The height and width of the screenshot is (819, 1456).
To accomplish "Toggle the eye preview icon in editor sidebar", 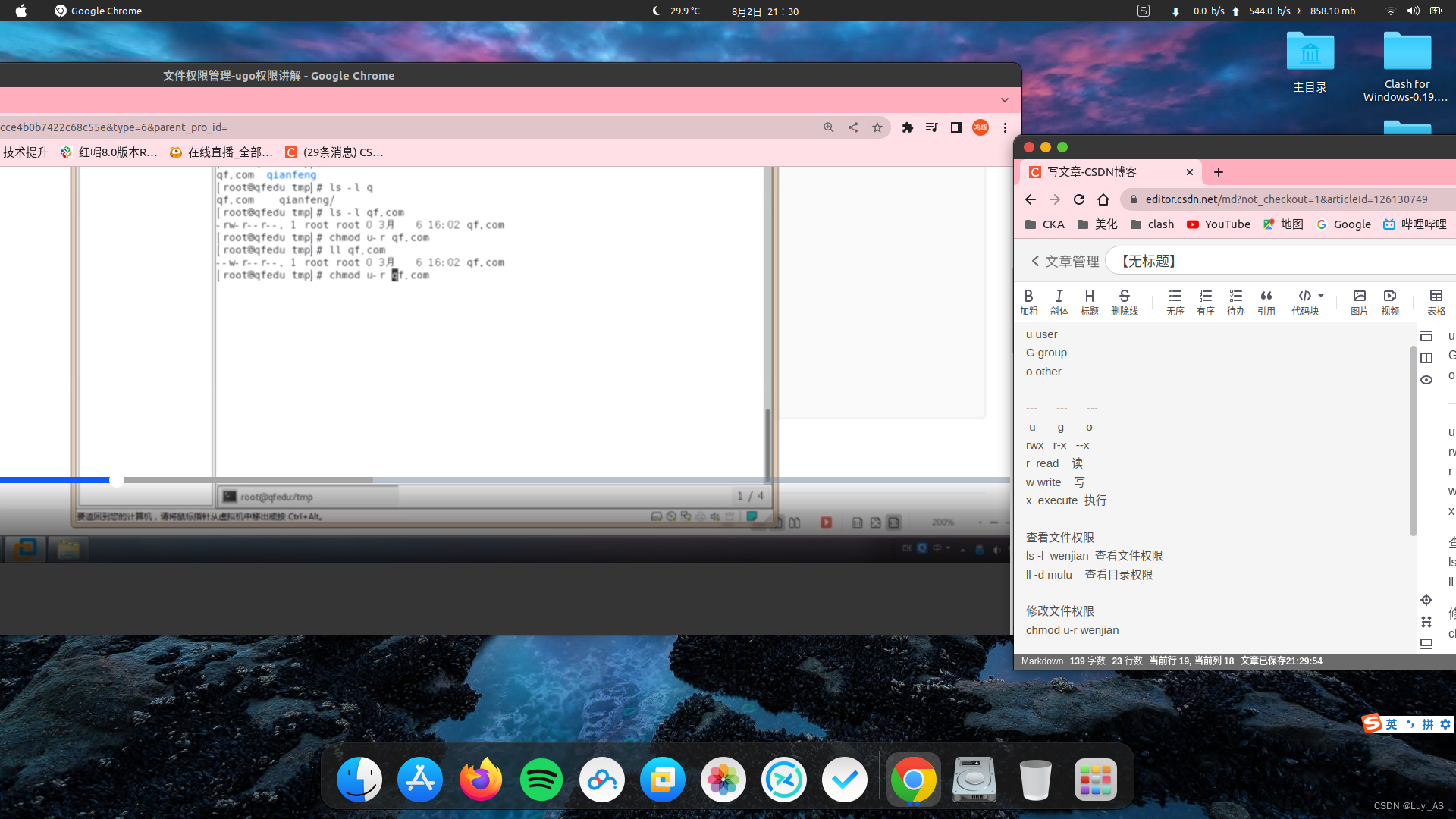I will (x=1426, y=380).
